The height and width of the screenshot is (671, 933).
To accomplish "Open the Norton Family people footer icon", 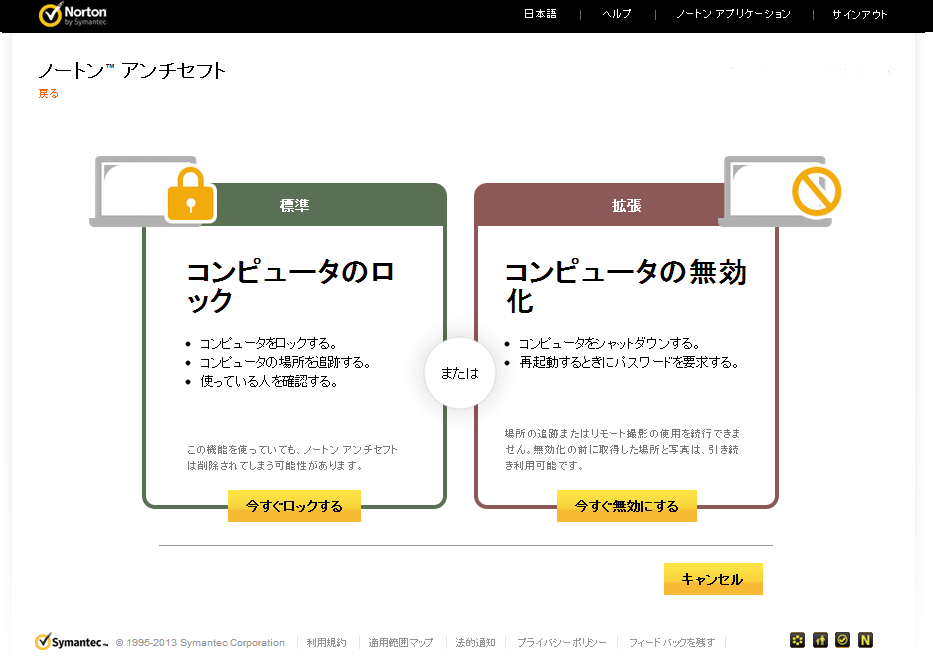I will [x=820, y=640].
